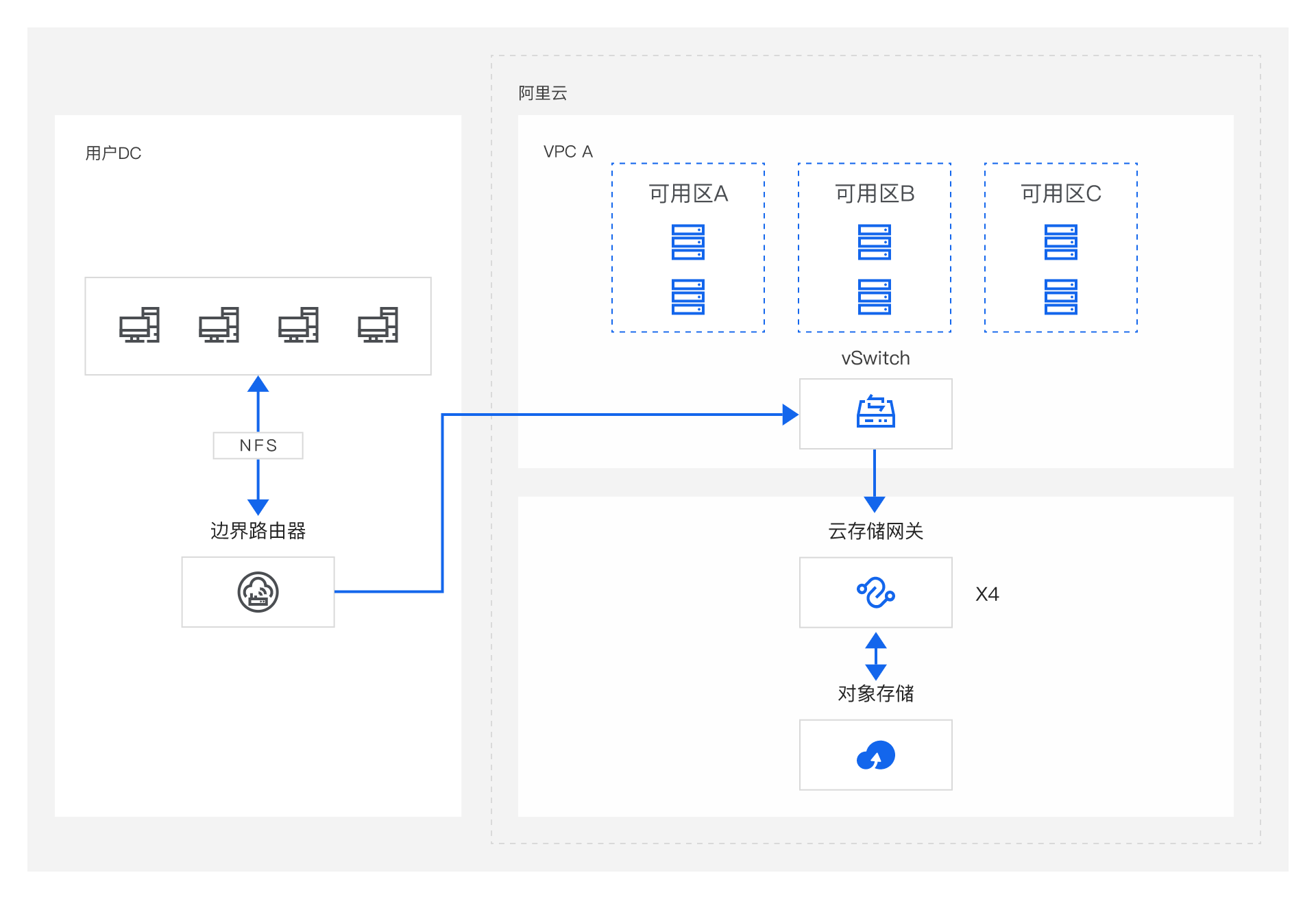
Task: Click the VPC A label
Action: coord(568,151)
